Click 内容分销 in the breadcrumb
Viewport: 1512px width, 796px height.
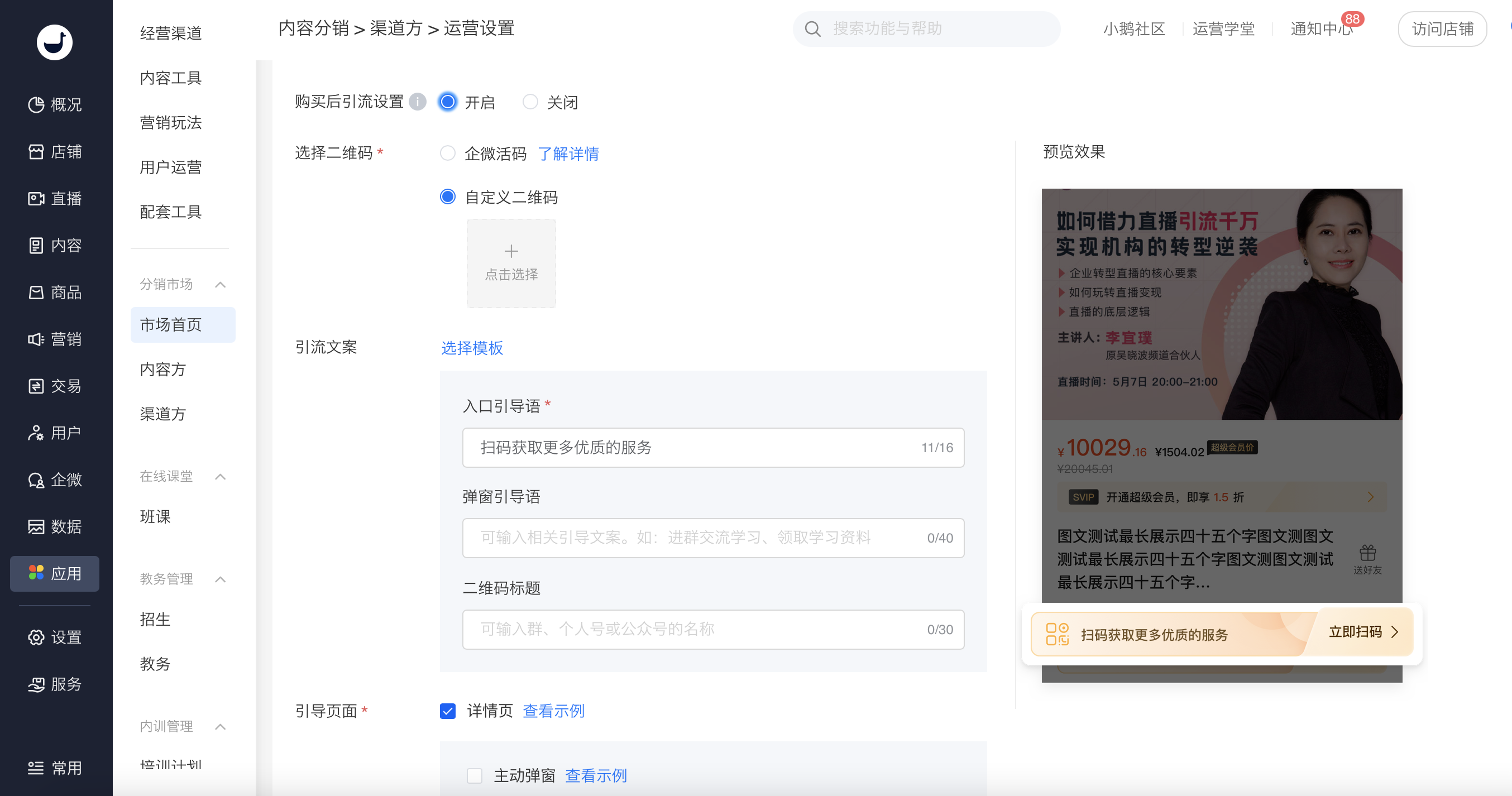click(x=313, y=28)
